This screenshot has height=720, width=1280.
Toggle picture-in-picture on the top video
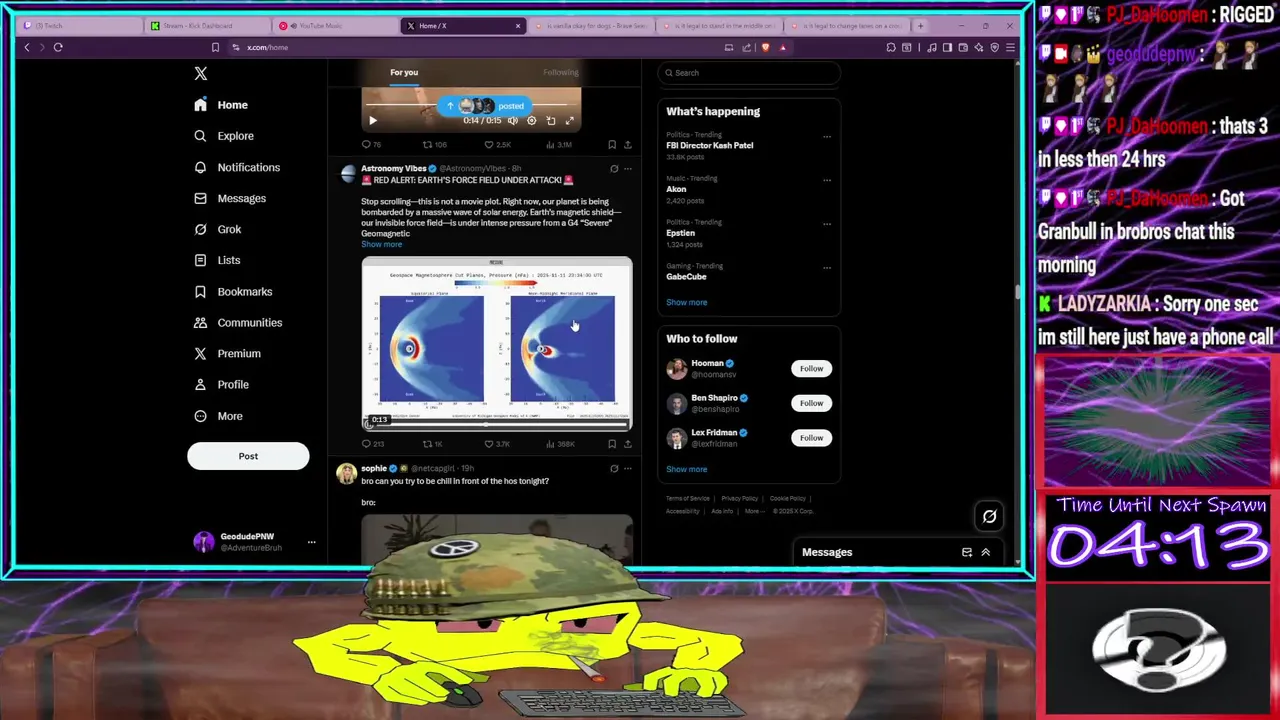(x=551, y=121)
